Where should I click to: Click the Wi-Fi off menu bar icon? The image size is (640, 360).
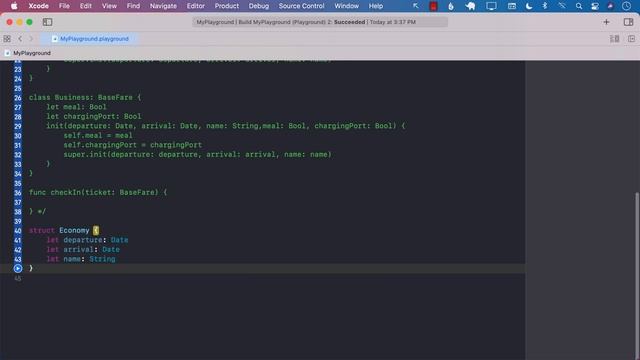pyautogui.click(x=562, y=6)
